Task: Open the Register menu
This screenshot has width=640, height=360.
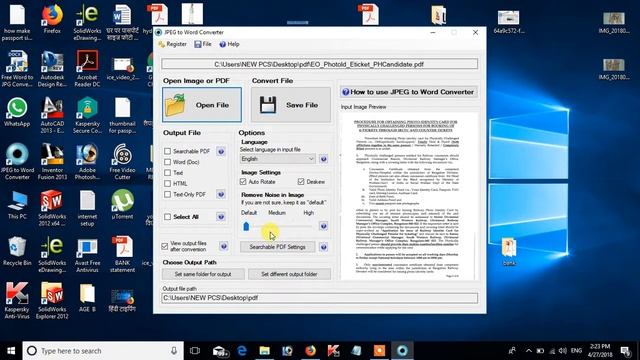Action: 173,44
